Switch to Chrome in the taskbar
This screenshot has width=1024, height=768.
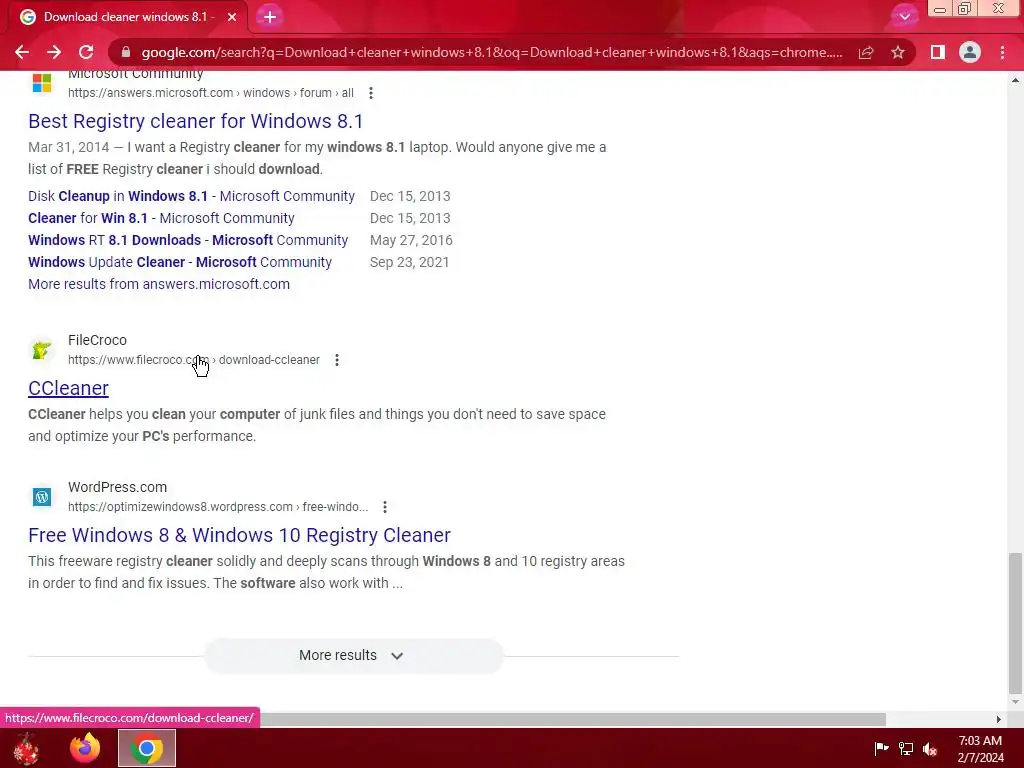147,748
